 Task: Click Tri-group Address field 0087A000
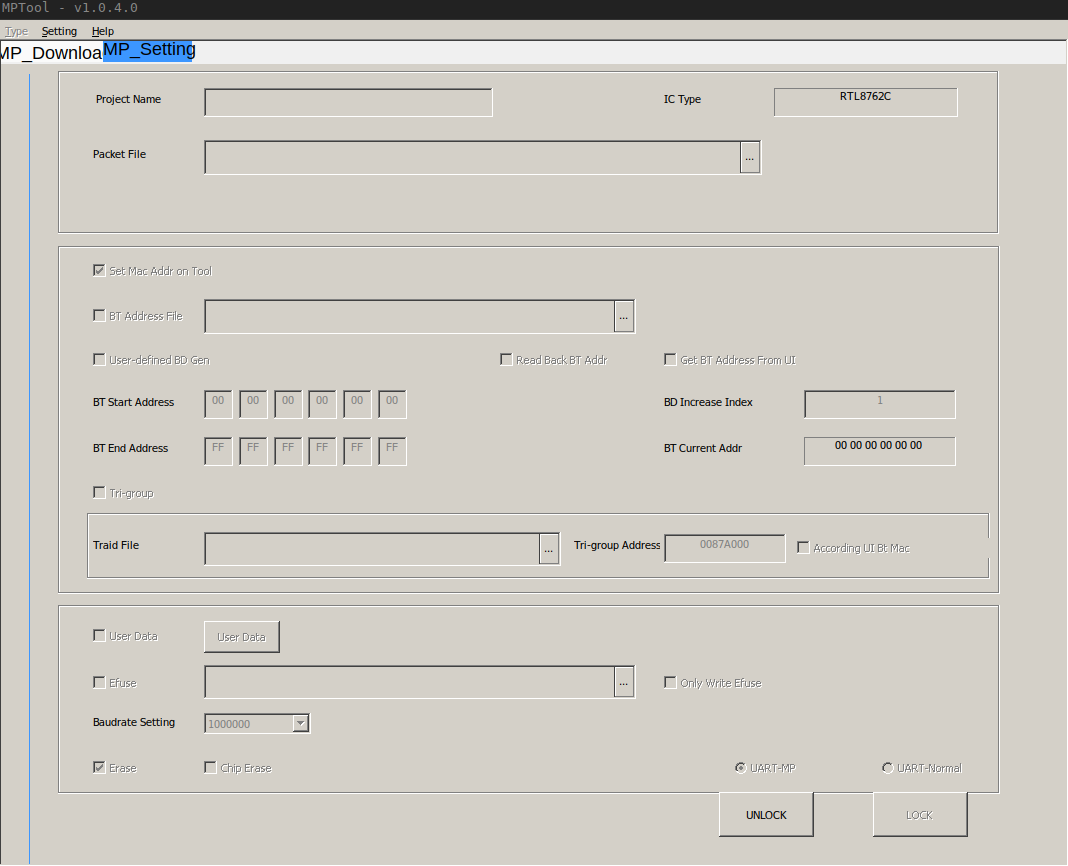[725, 548]
